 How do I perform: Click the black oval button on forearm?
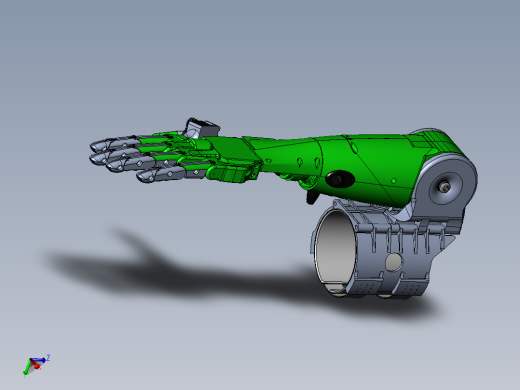[x=340, y=179]
